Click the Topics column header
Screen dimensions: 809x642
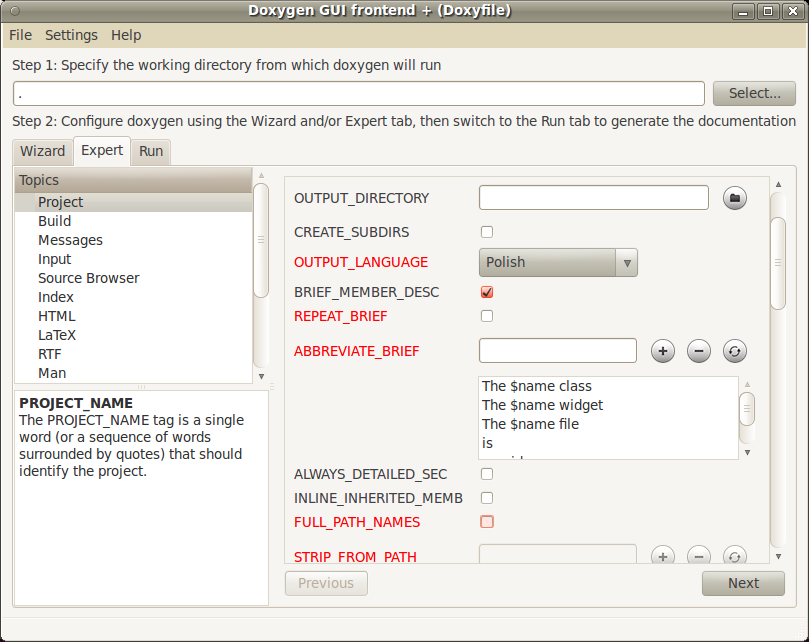coord(134,180)
